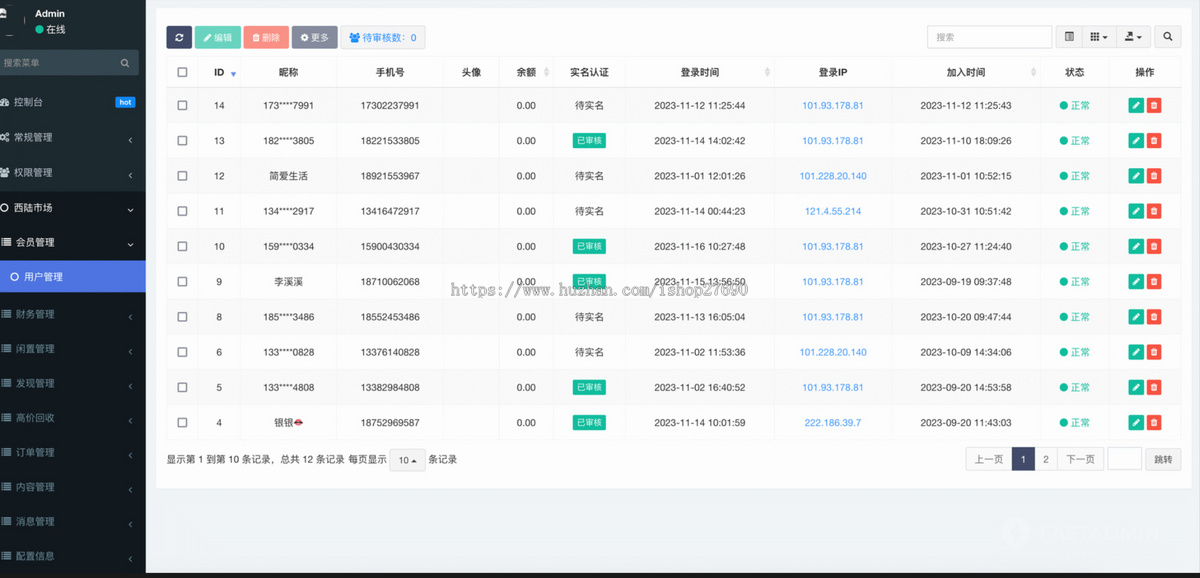Image resolution: width=1200 pixels, height=578 pixels.
Task: Open the 更多 dropdown button
Action: coord(314,37)
